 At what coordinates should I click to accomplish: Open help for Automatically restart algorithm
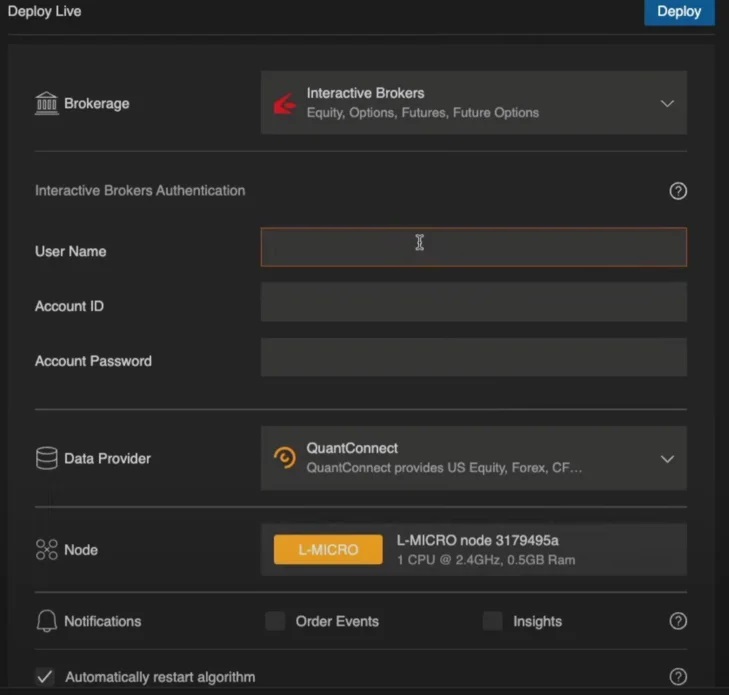(678, 676)
